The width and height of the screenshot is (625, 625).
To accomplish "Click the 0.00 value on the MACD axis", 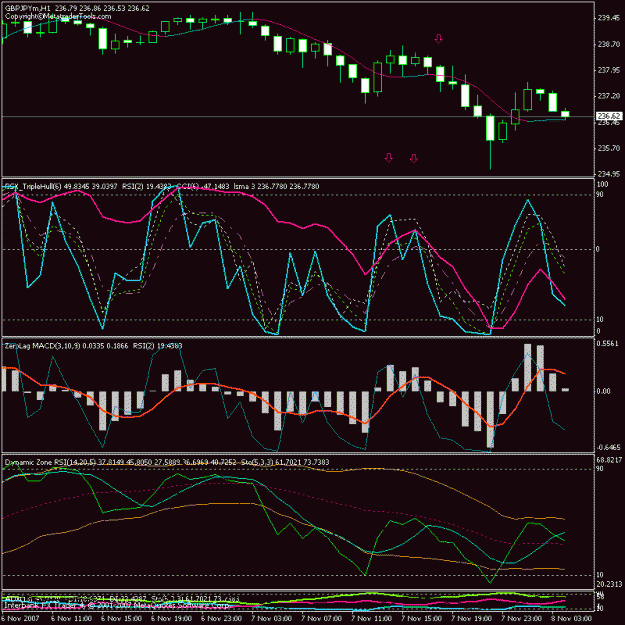I will tap(604, 391).
